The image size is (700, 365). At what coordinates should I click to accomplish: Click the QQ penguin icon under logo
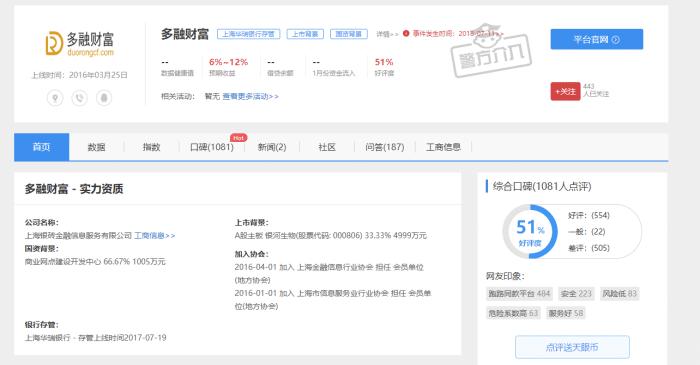[x=104, y=98]
